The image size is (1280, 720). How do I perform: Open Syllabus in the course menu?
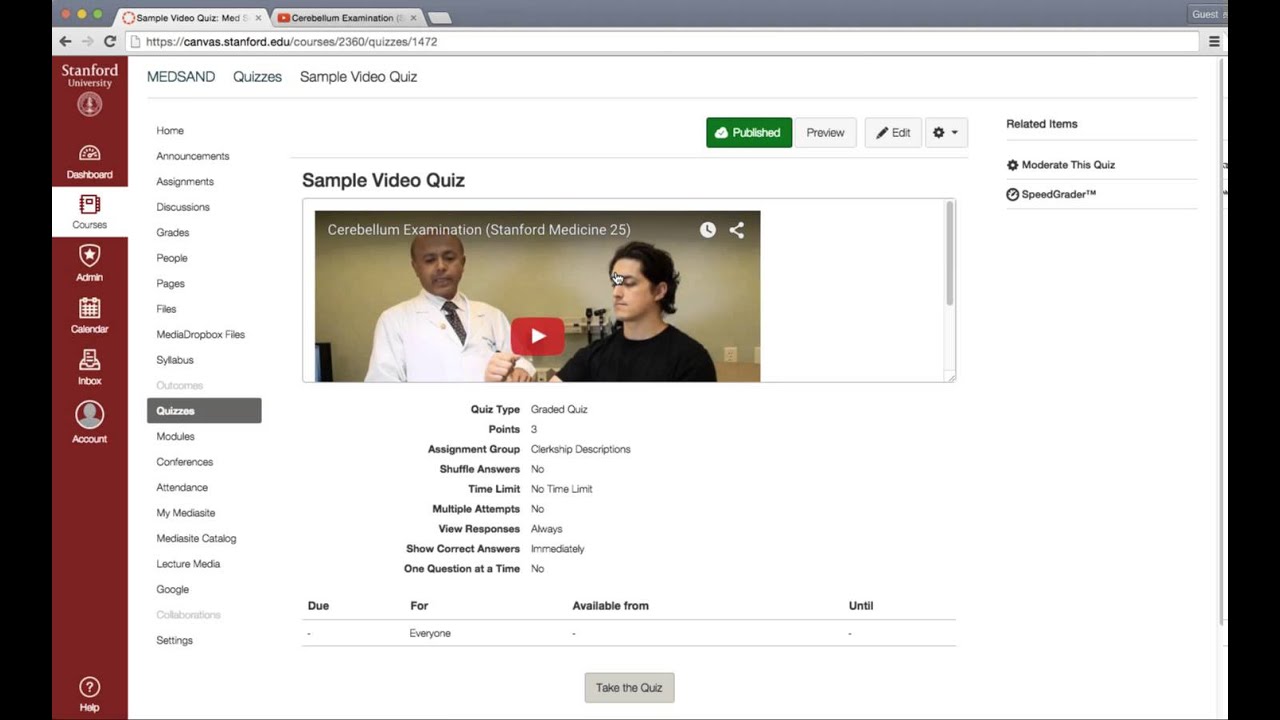(175, 360)
